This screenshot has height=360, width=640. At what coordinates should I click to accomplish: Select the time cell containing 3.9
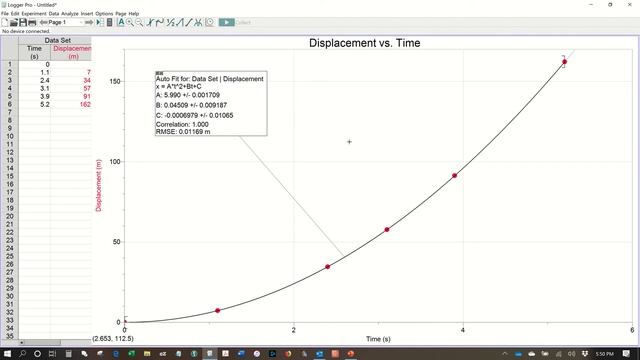(x=34, y=96)
